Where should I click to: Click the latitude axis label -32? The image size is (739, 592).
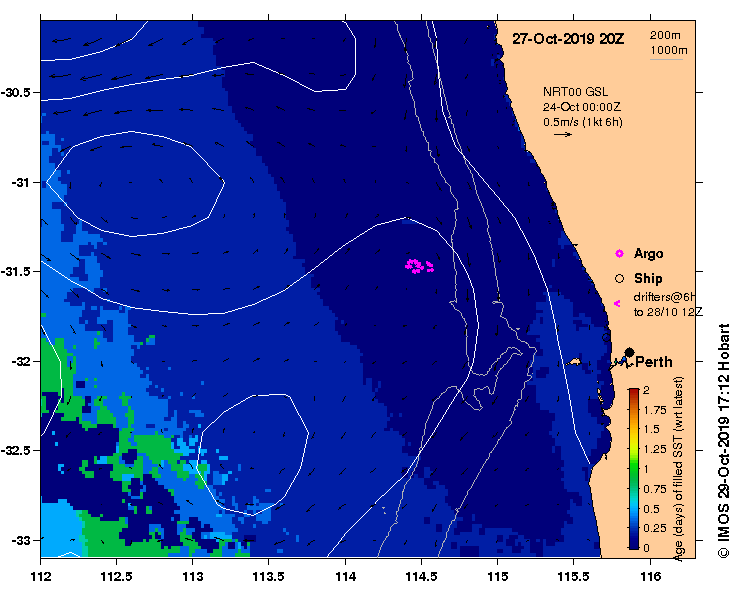(20, 362)
